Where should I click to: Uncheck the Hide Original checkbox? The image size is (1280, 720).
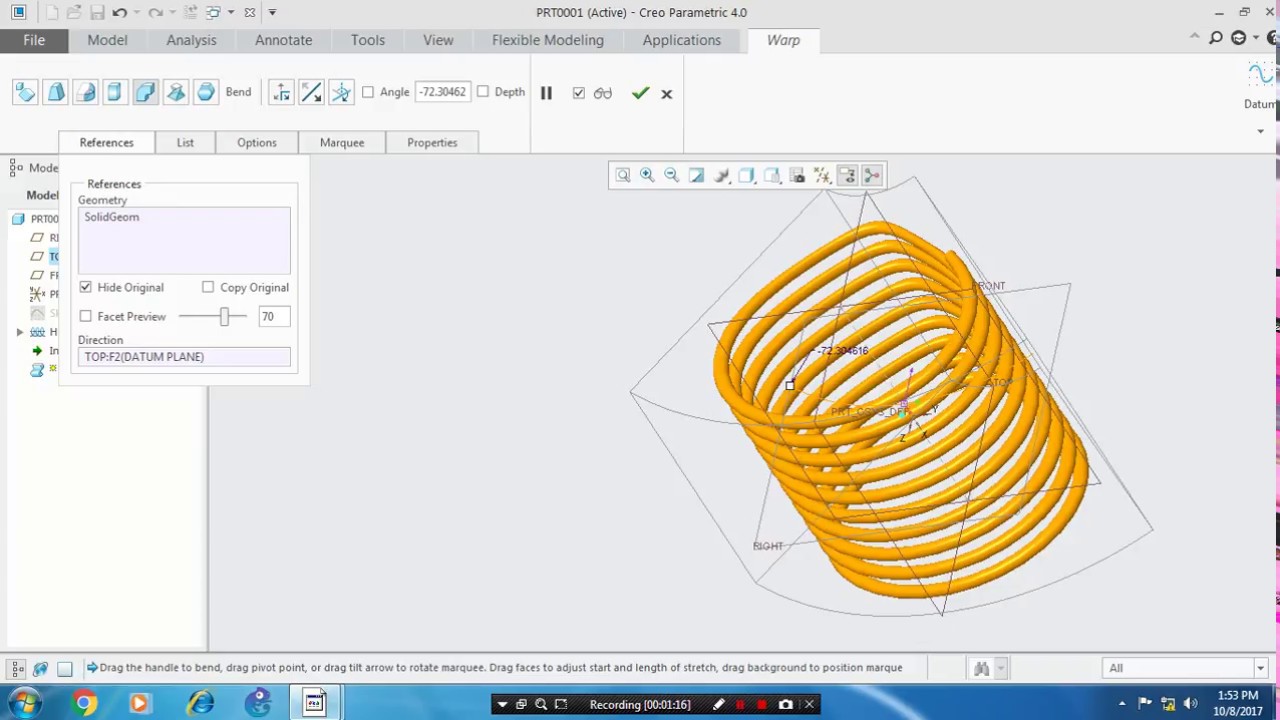pyautogui.click(x=85, y=287)
